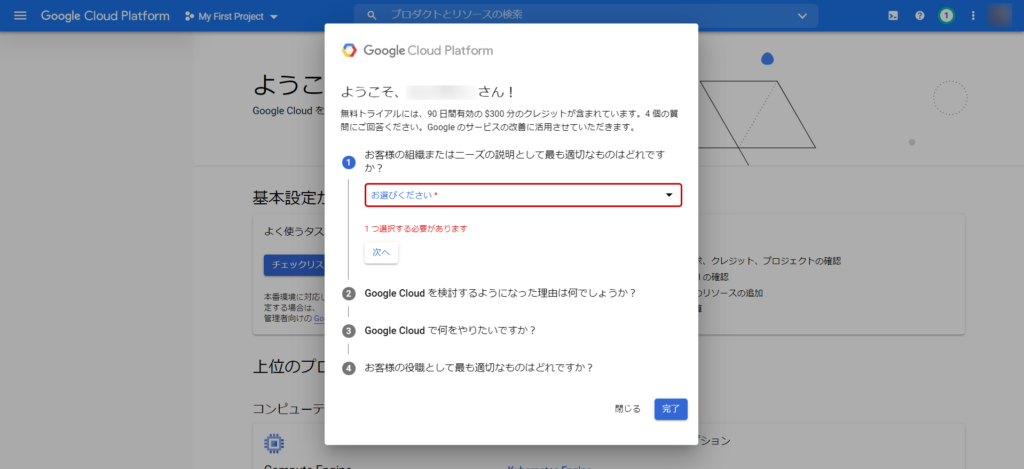Open the お選びください dropdown
Image resolution: width=1024 pixels, height=469 pixels.
523,195
